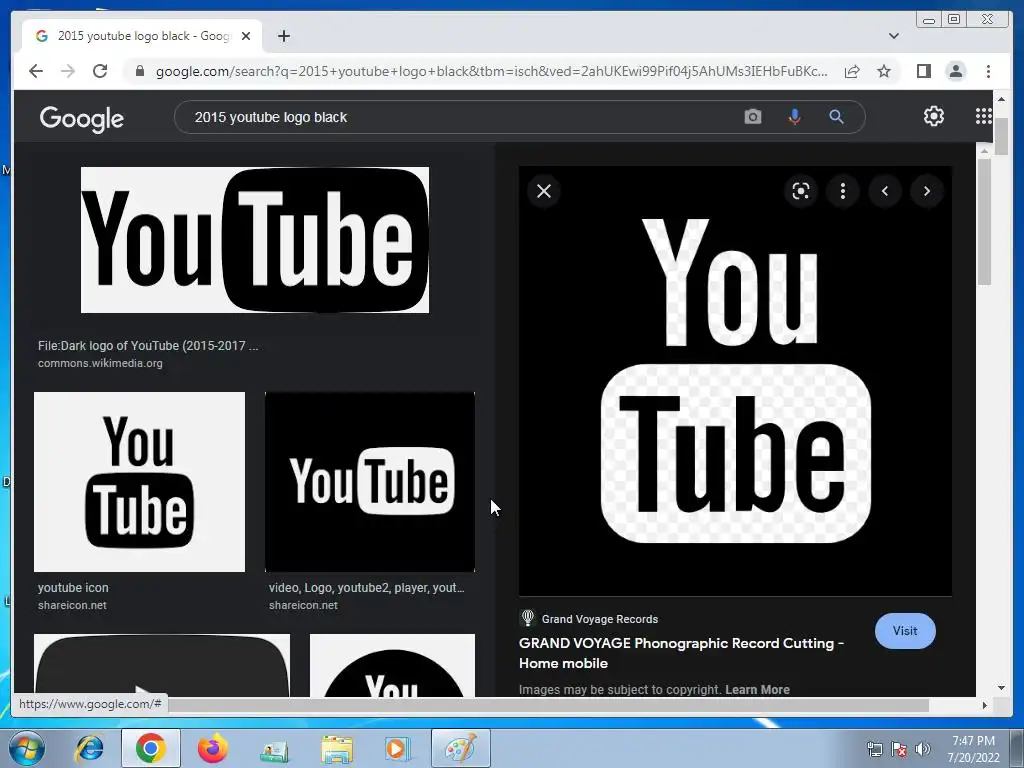Click 'Grand Voyage Records' source name
Viewport: 1024px width, 768px height.
click(600, 619)
